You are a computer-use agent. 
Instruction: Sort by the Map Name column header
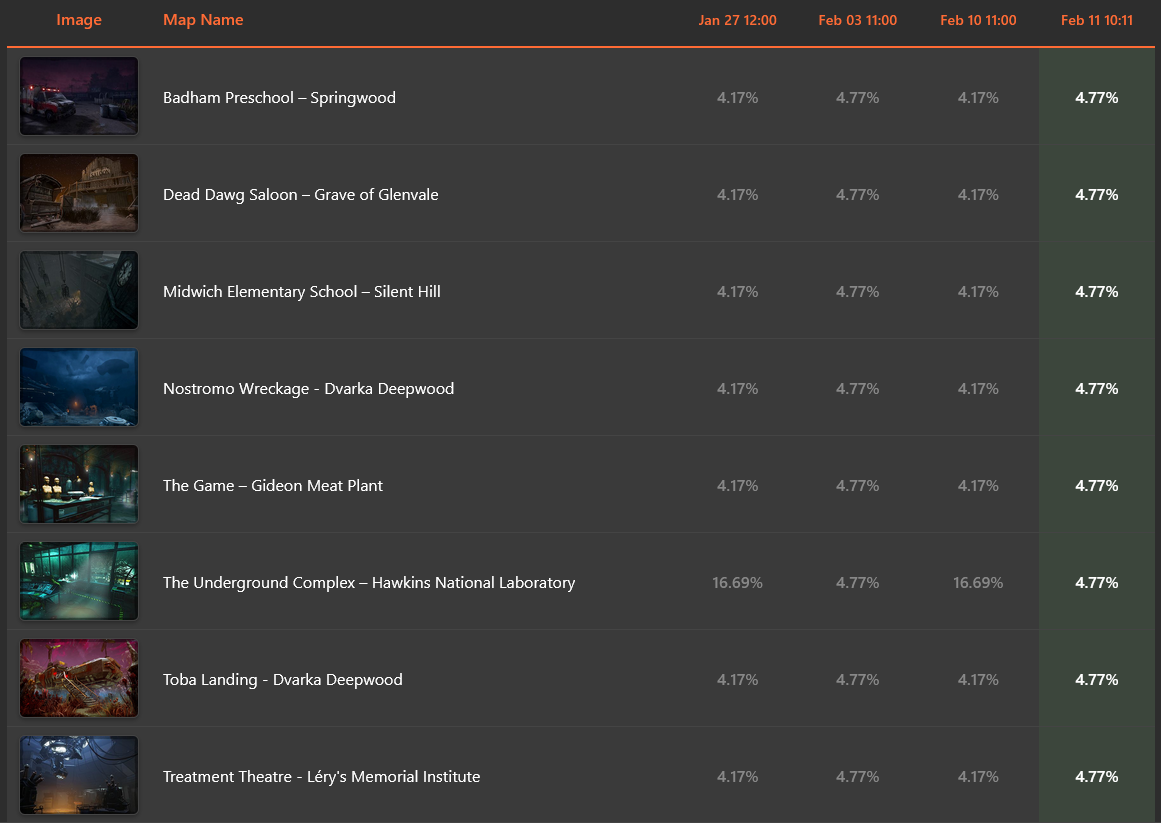[x=203, y=20]
